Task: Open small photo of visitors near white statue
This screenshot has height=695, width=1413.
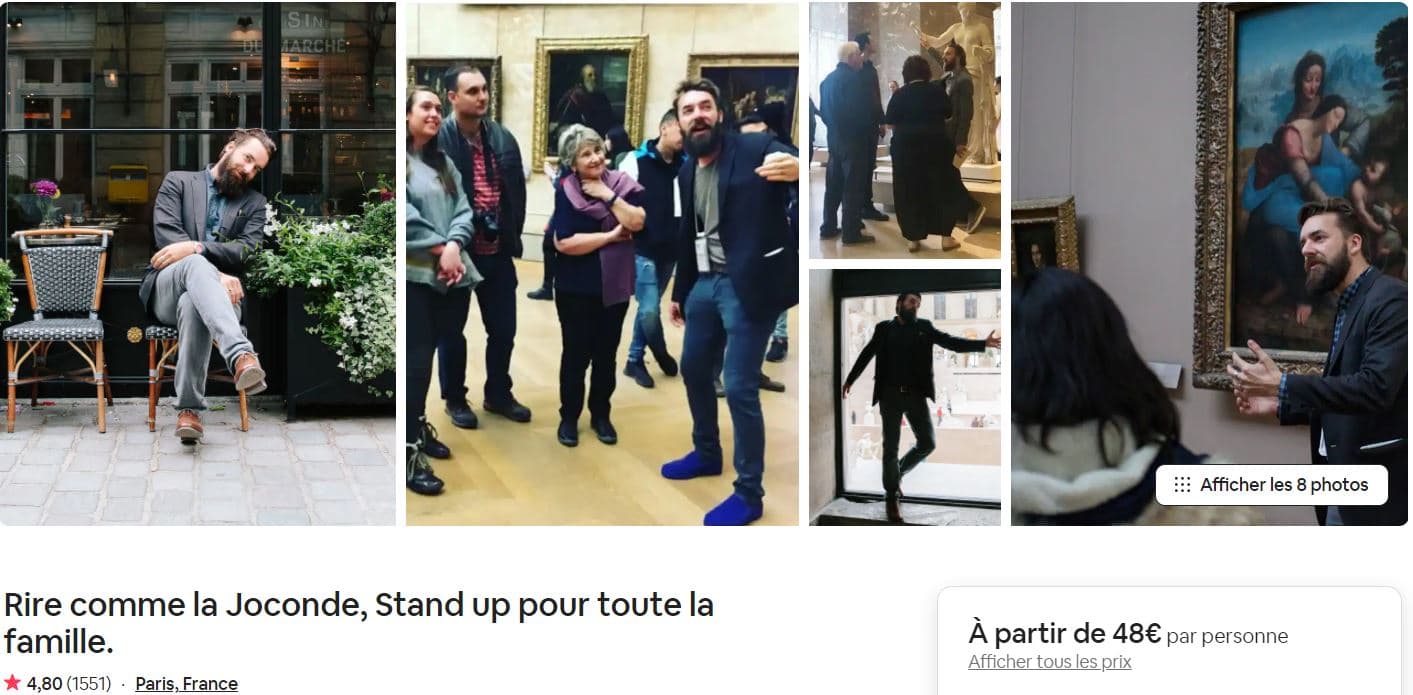Action: click(904, 130)
